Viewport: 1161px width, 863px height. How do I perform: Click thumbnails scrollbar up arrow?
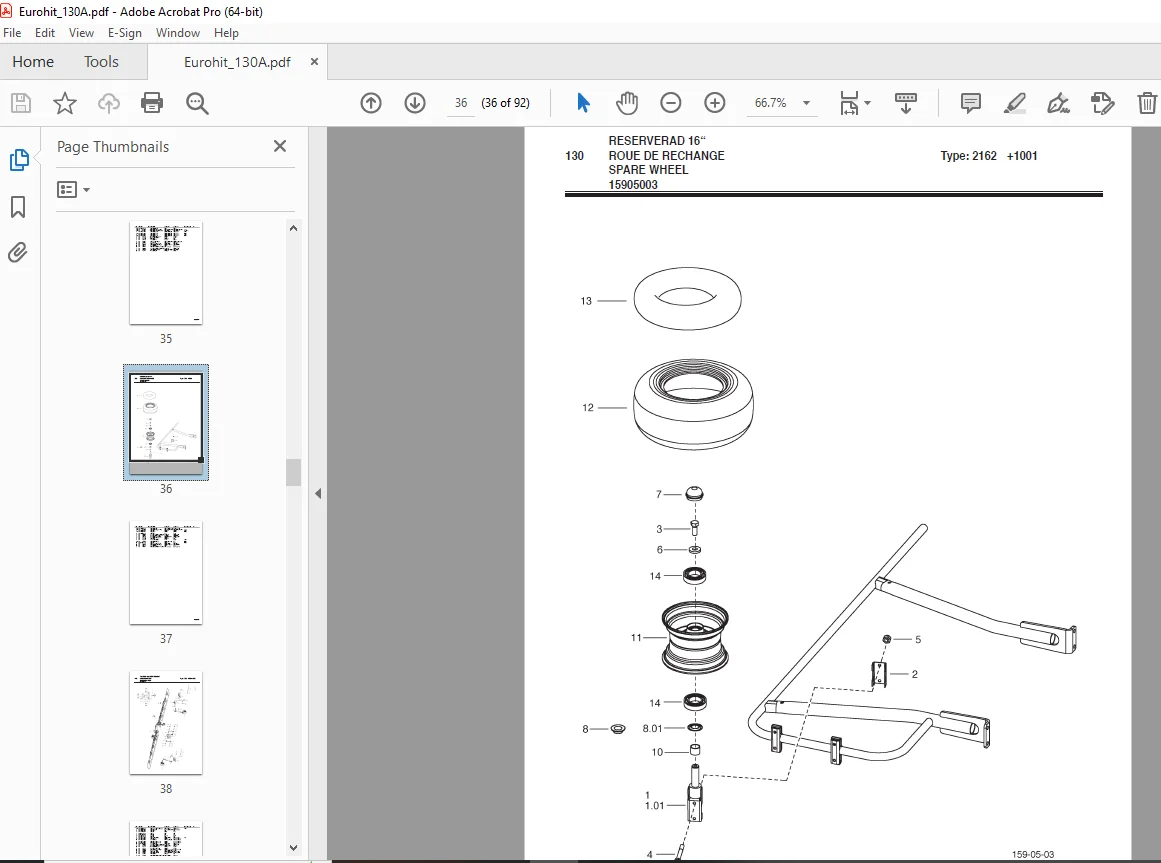coord(293,229)
